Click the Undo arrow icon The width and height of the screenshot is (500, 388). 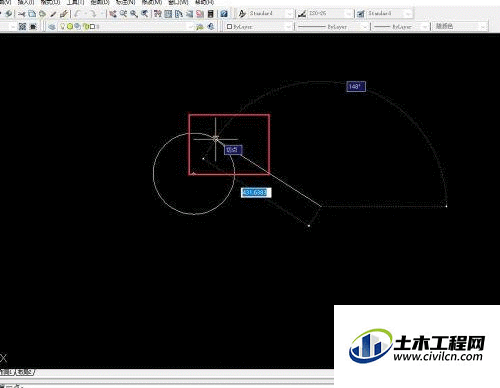click(x=78, y=14)
